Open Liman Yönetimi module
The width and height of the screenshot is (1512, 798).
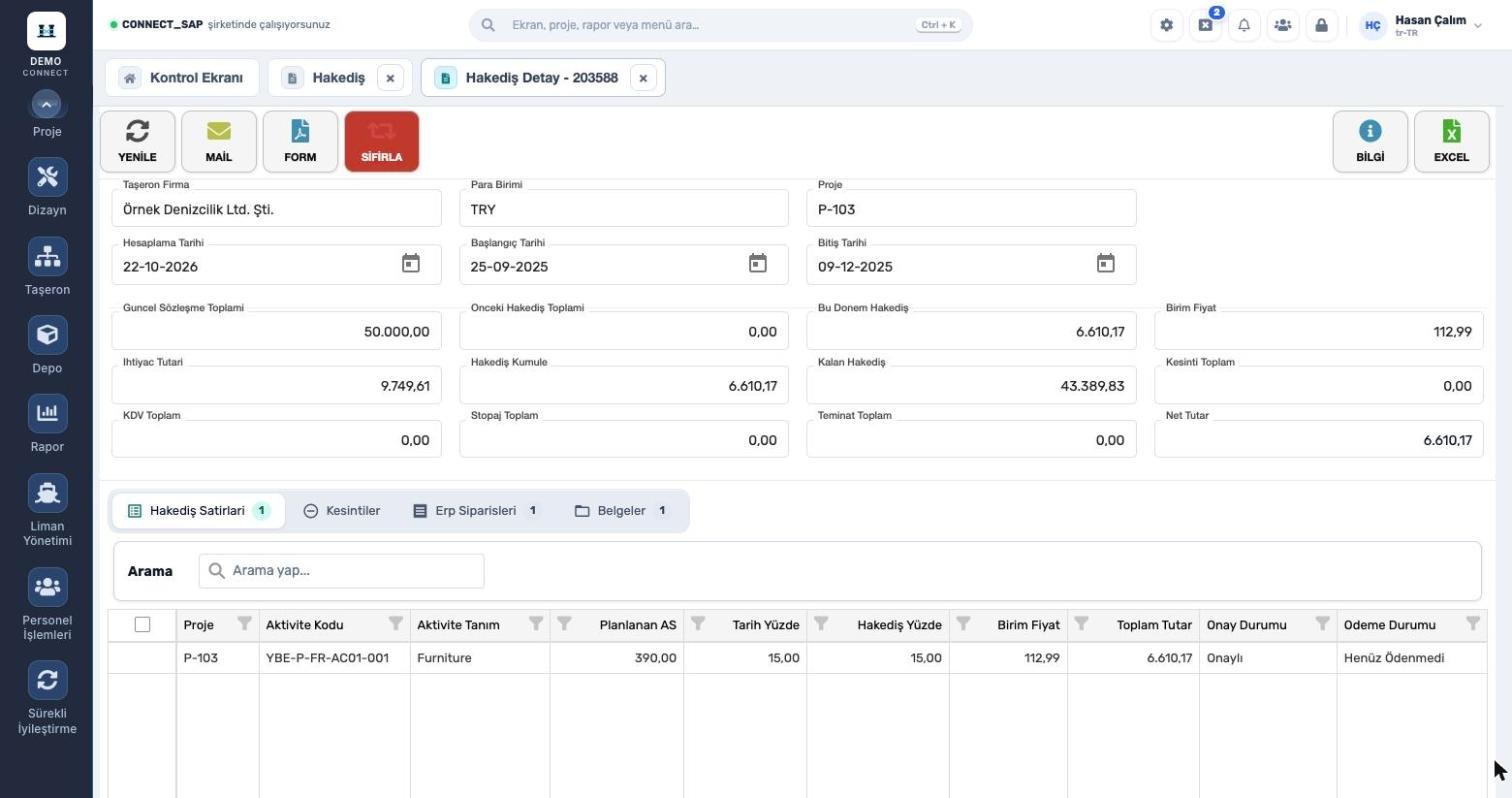47,510
